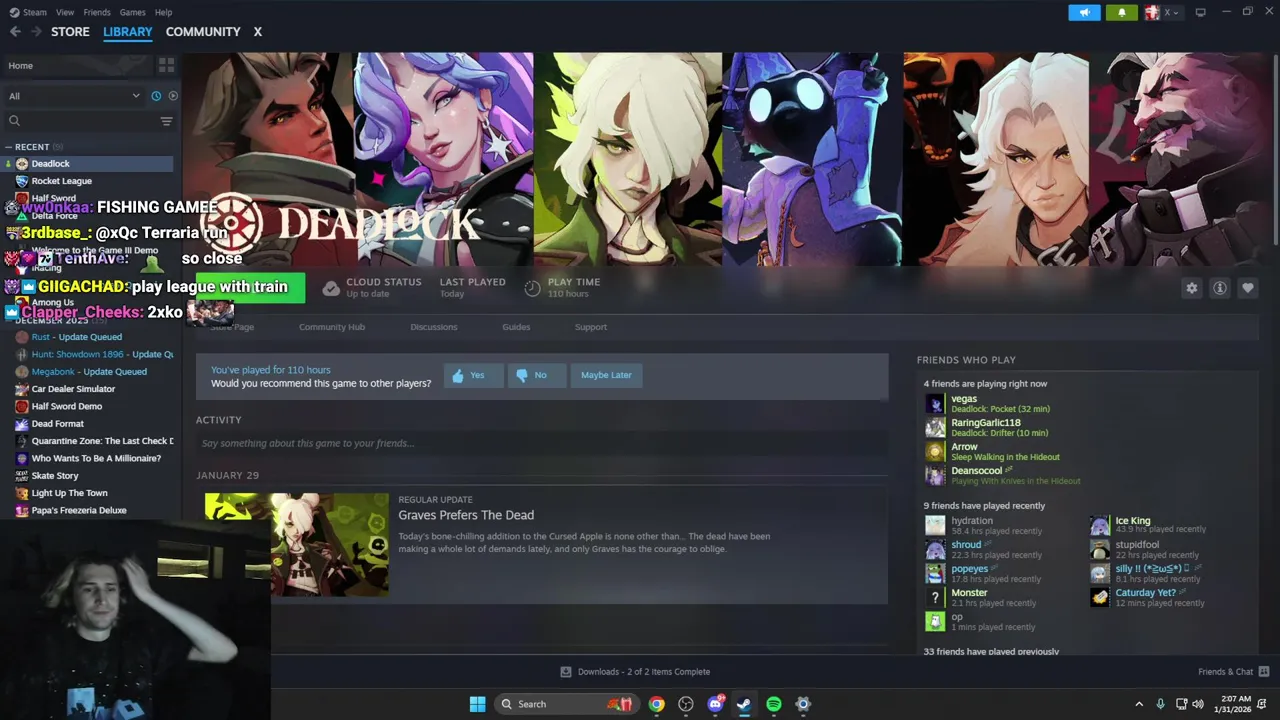The image size is (1280, 720).
Task: Recommend the game with Yes thumbs up
Action: (474, 375)
